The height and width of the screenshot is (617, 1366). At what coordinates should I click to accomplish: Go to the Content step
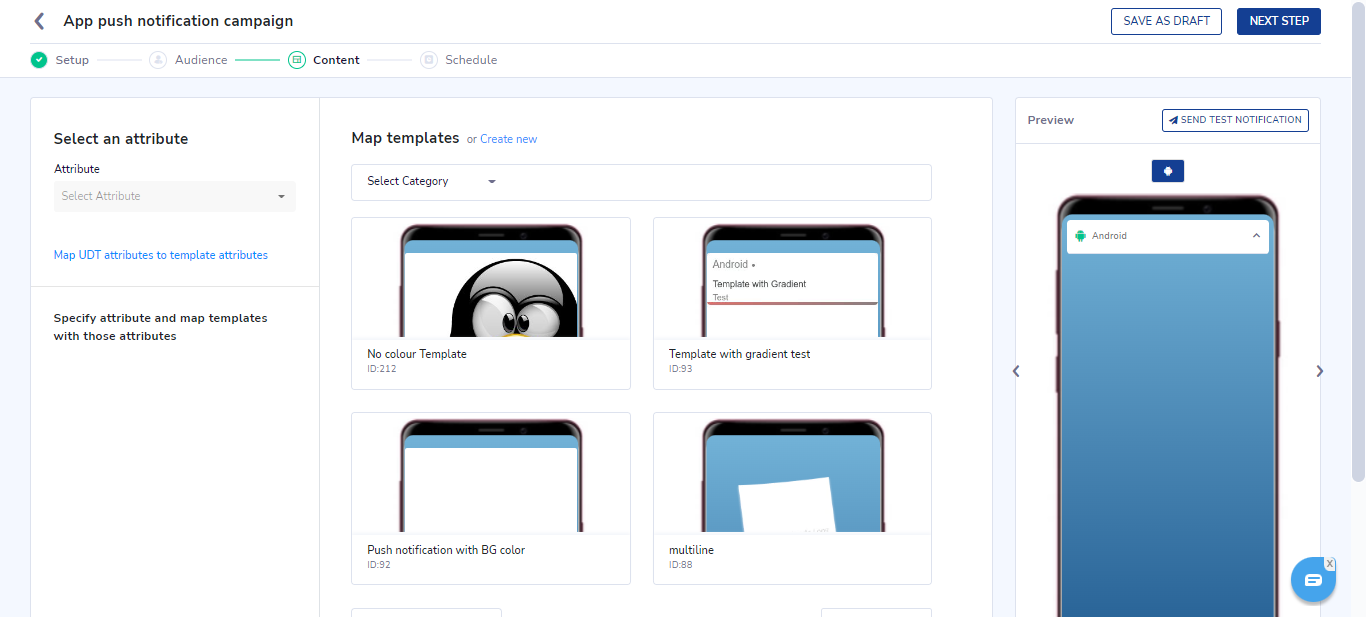[336, 60]
